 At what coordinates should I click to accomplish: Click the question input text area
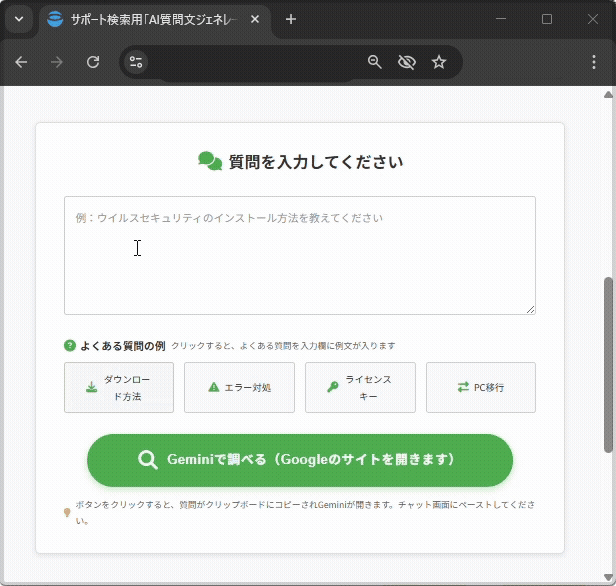(300, 255)
